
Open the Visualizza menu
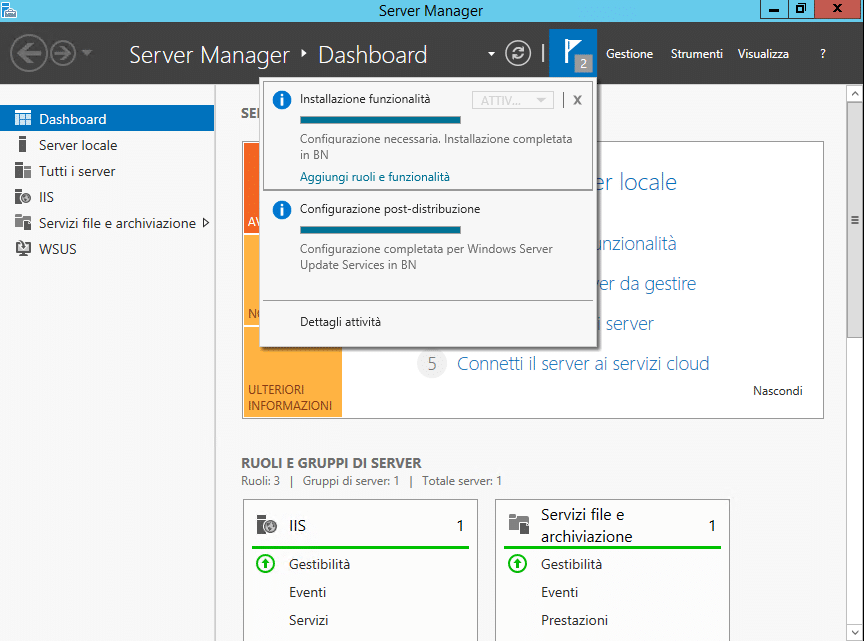(x=763, y=54)
